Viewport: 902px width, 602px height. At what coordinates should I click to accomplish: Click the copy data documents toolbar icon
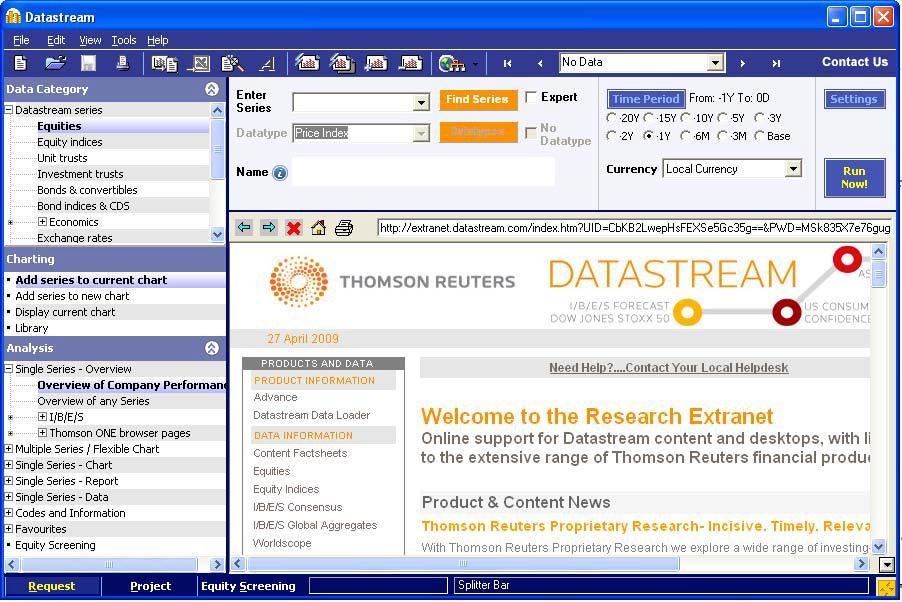(x=164, y=63)
